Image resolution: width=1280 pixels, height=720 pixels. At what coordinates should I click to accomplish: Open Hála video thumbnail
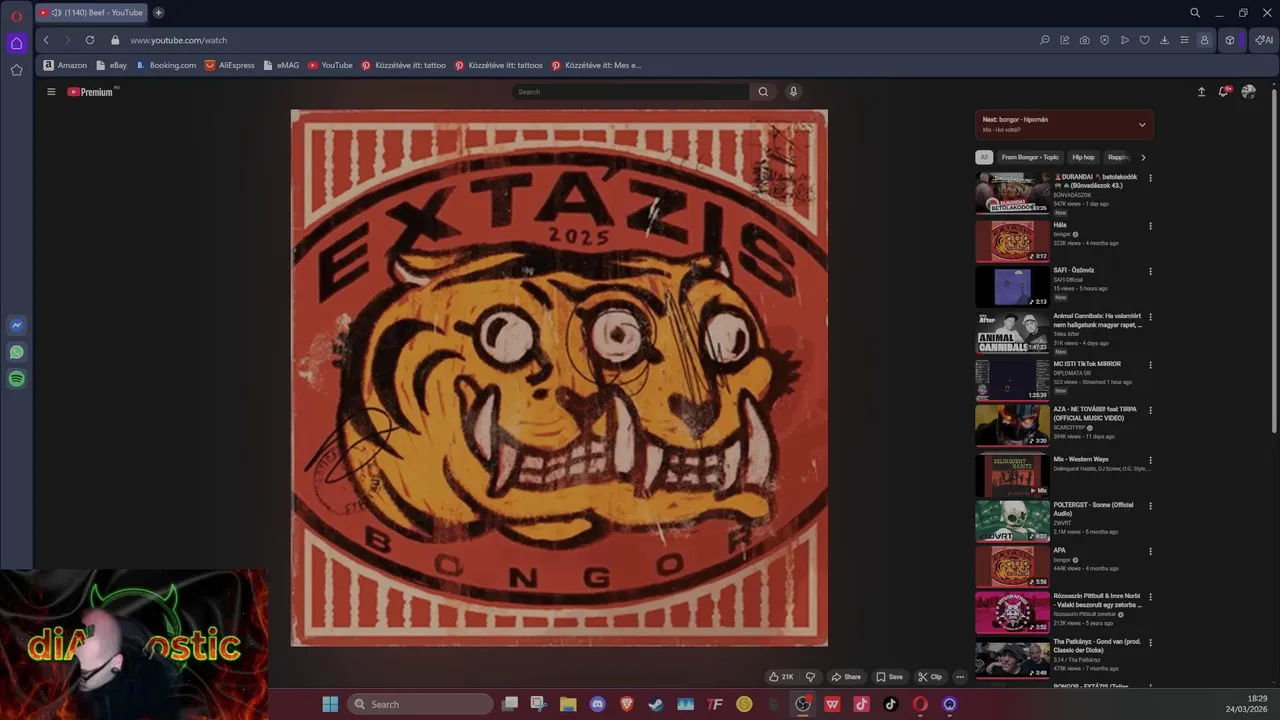tap(1012, 241)
